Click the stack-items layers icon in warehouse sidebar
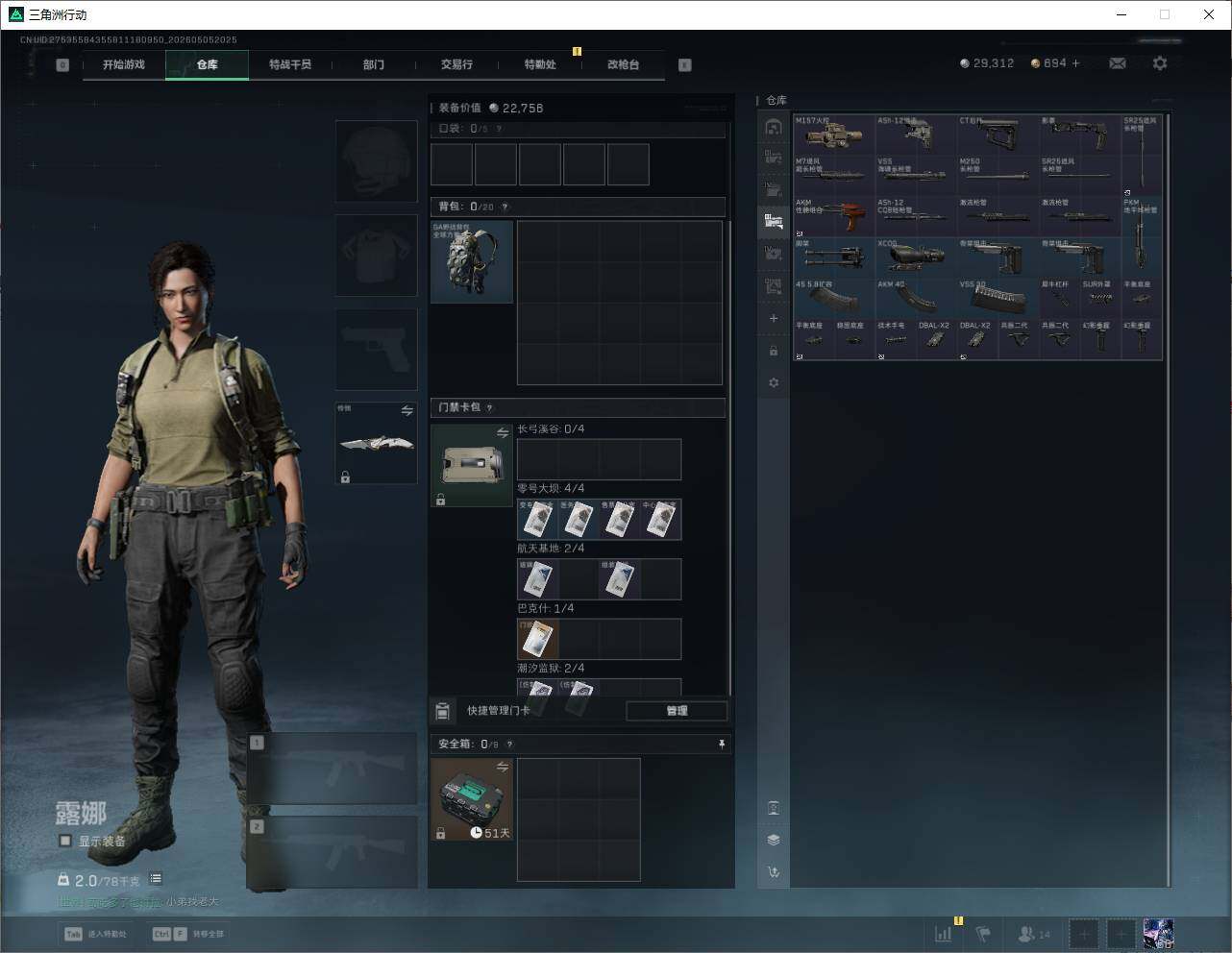This screenshot has width=1232, height=953. point(774,840)
